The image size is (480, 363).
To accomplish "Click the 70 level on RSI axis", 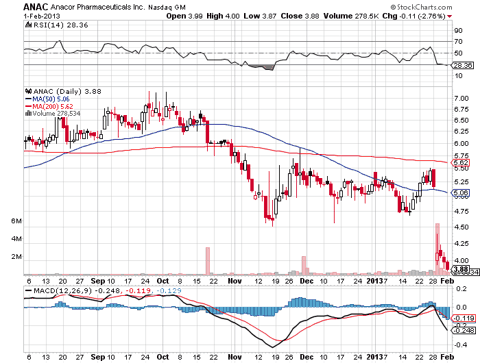I will coord(458,42).
